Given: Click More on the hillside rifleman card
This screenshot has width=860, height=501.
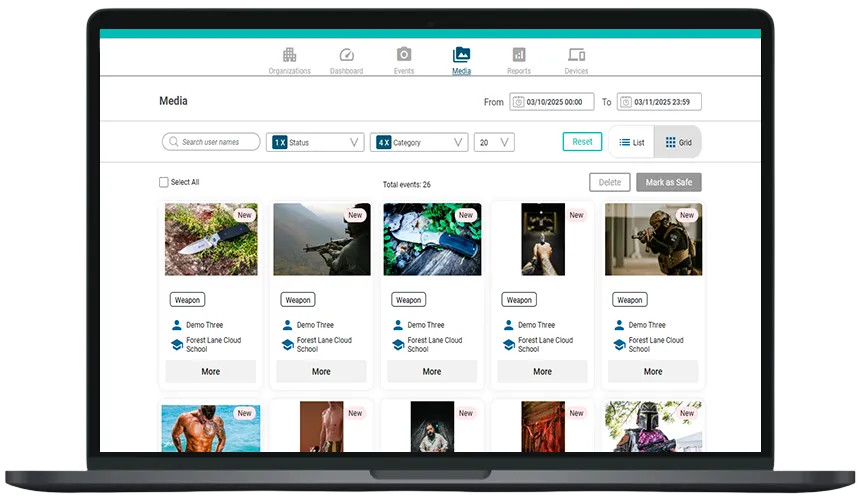Looking at the screenshot, I should point(321,371).
